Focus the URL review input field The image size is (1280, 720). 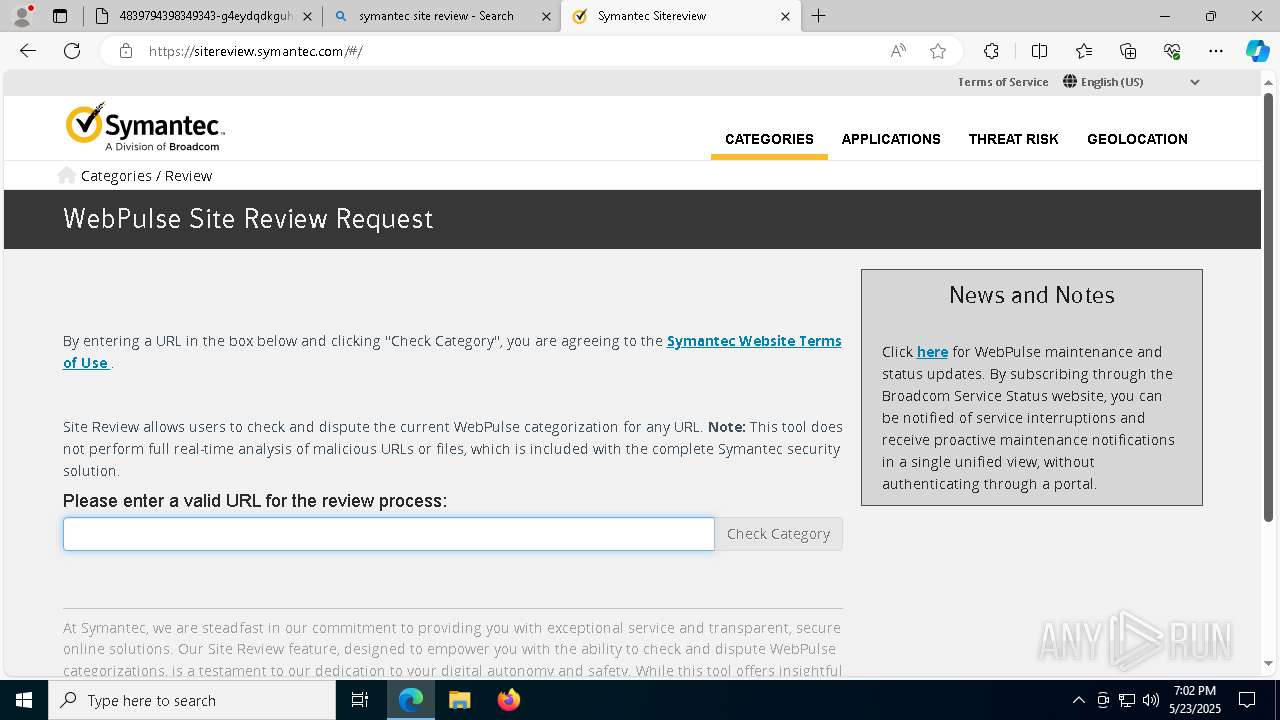(x=389, y=534)
